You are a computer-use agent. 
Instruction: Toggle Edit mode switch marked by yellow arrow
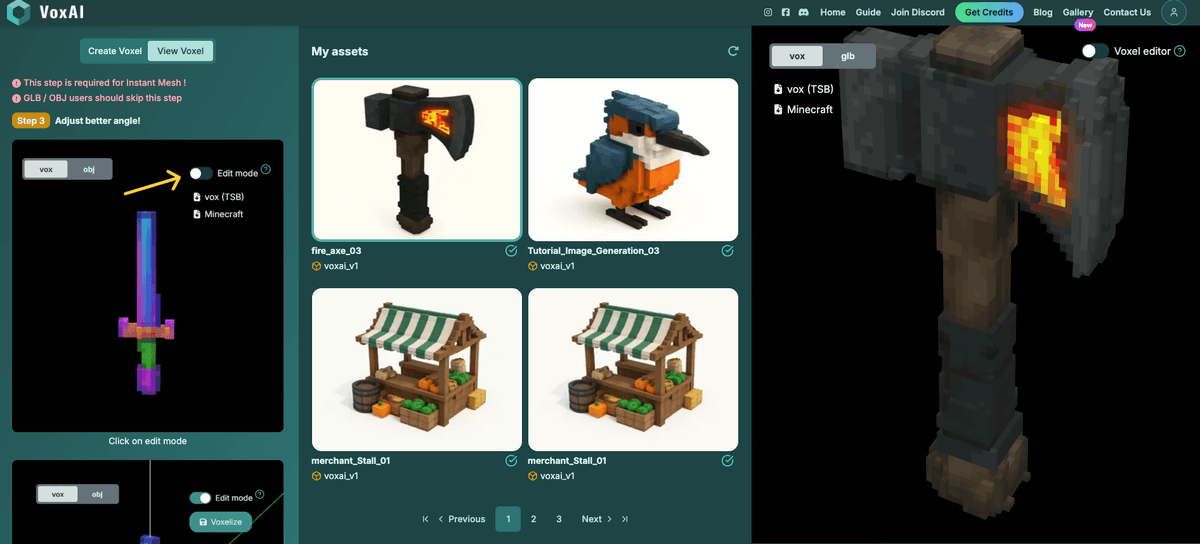(x=201, y=173)
